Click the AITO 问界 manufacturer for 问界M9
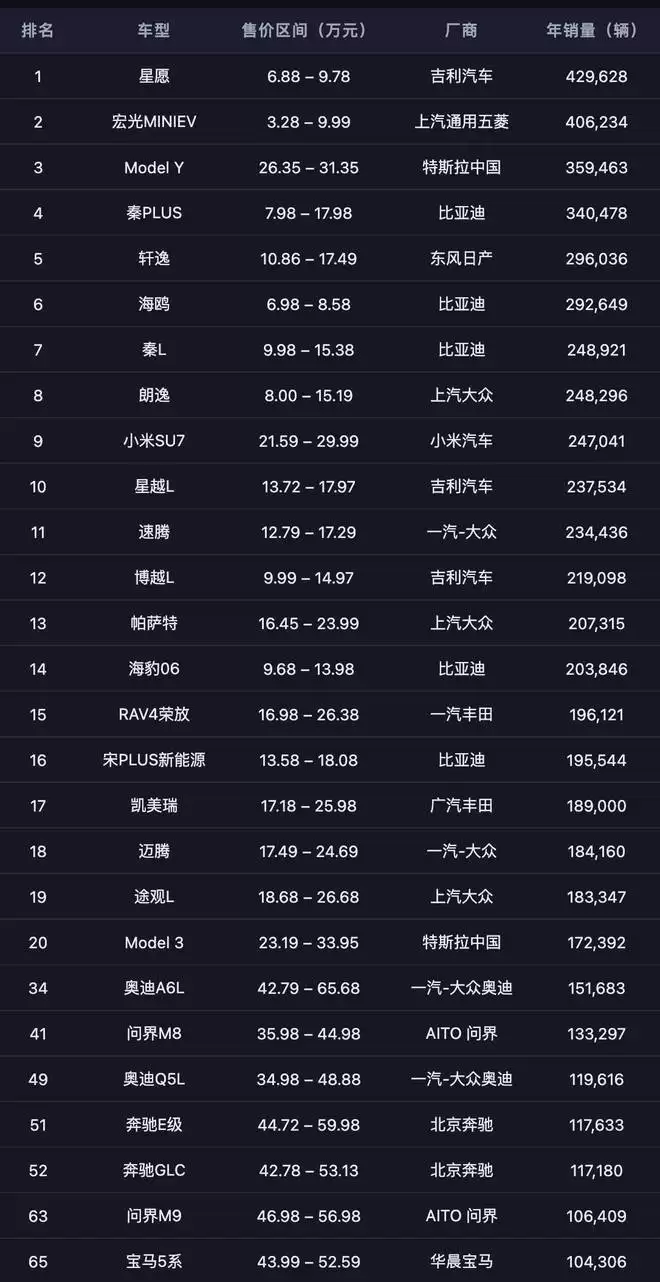 click(461, 1216)
